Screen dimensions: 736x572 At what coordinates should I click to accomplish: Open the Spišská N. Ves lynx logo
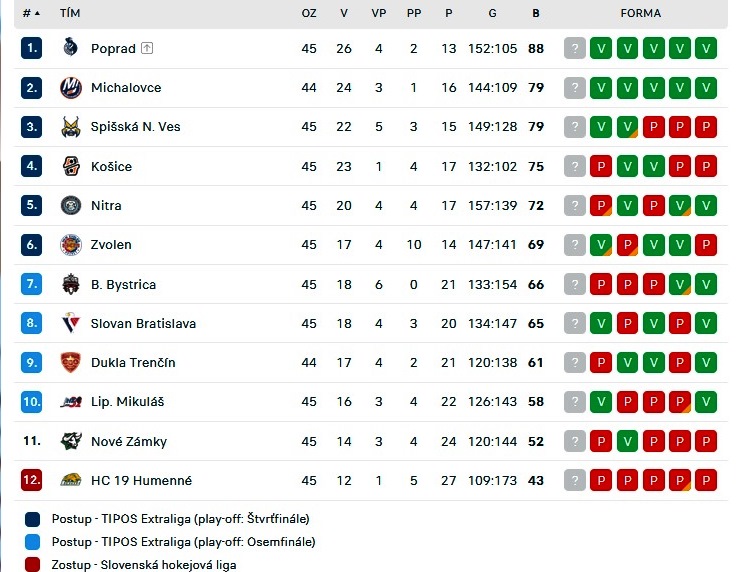tap(70, 127)
